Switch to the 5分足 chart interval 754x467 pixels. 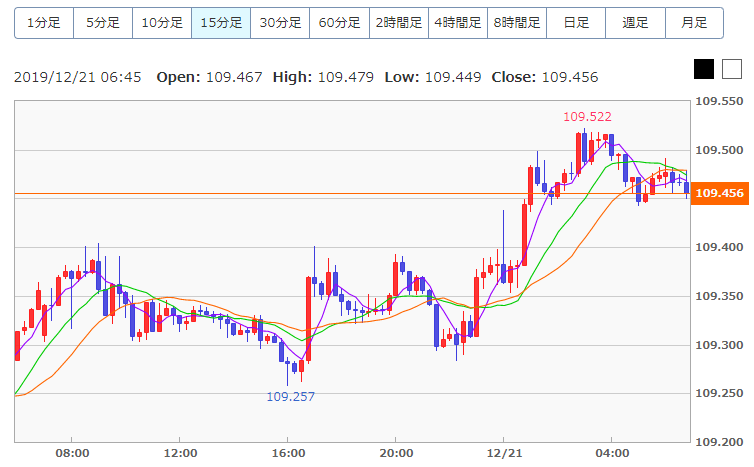(x=103, y=22)
